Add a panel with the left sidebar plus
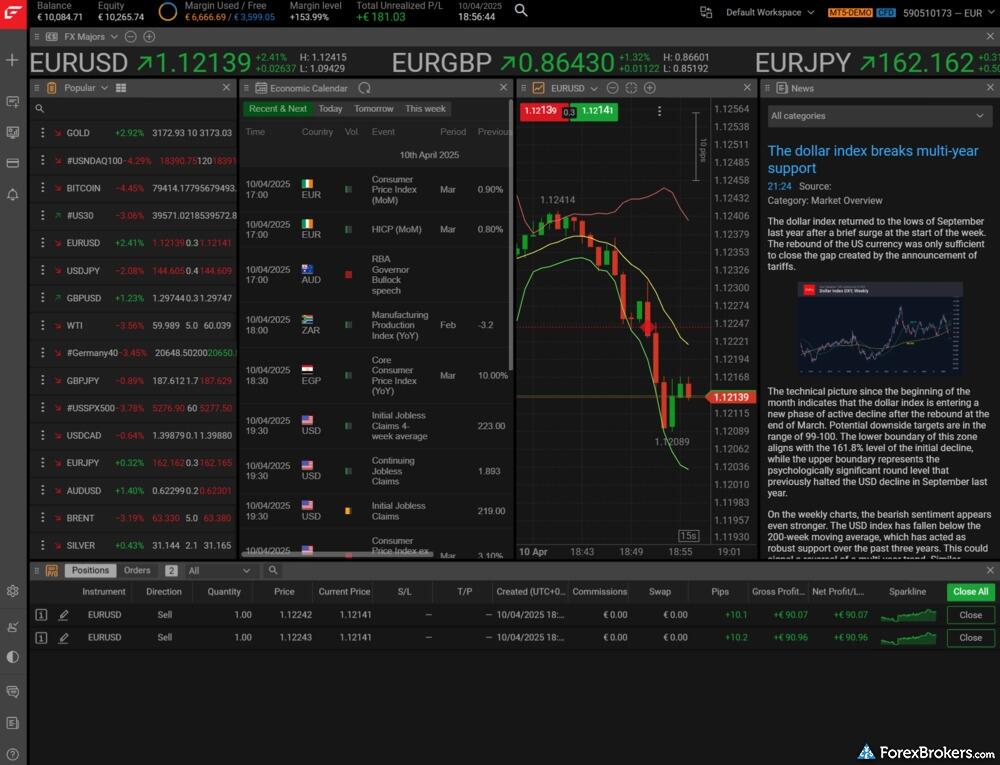1000x765 pixels. point(12,60)
